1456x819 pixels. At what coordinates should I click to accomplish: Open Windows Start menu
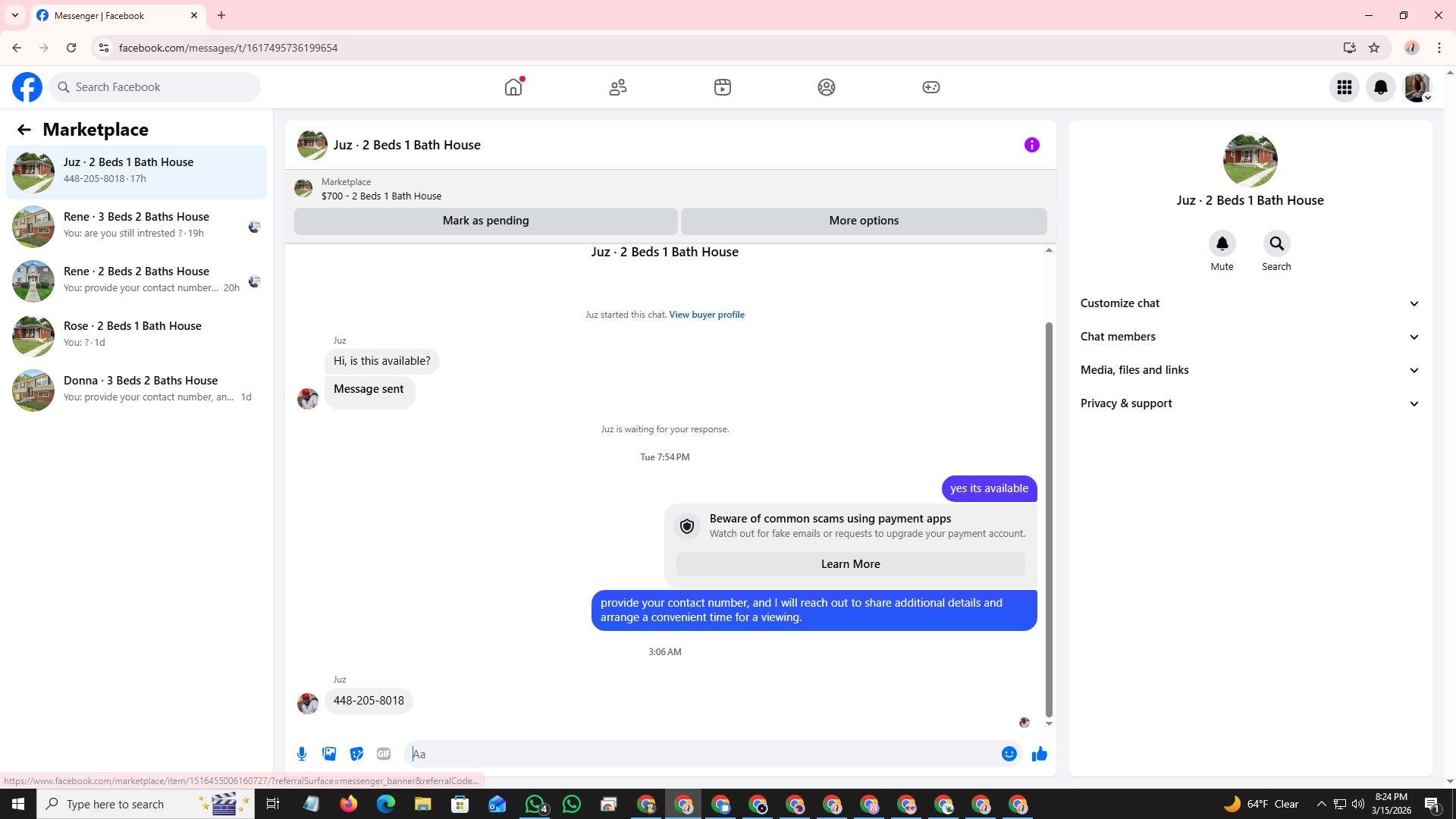18,804
